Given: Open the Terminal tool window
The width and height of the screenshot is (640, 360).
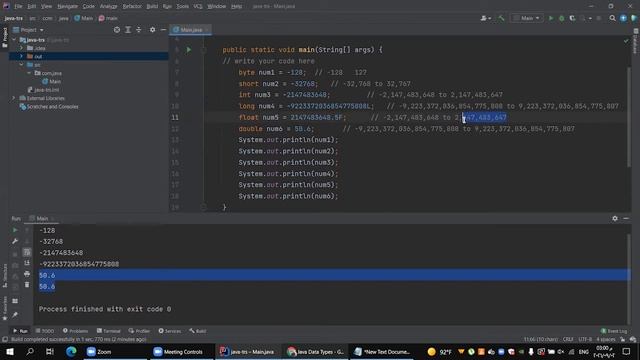Looking at the screenshot, I should 108,331.
